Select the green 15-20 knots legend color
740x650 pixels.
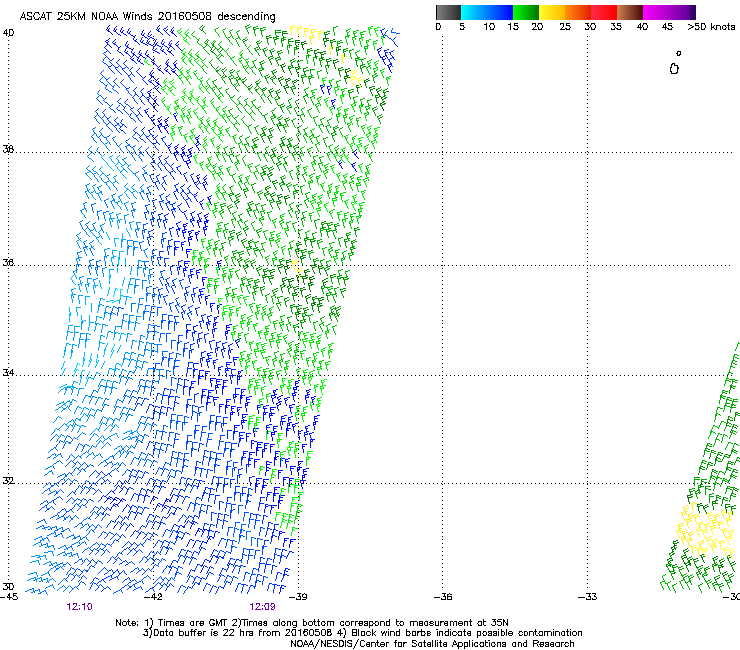tap(526, 12)
